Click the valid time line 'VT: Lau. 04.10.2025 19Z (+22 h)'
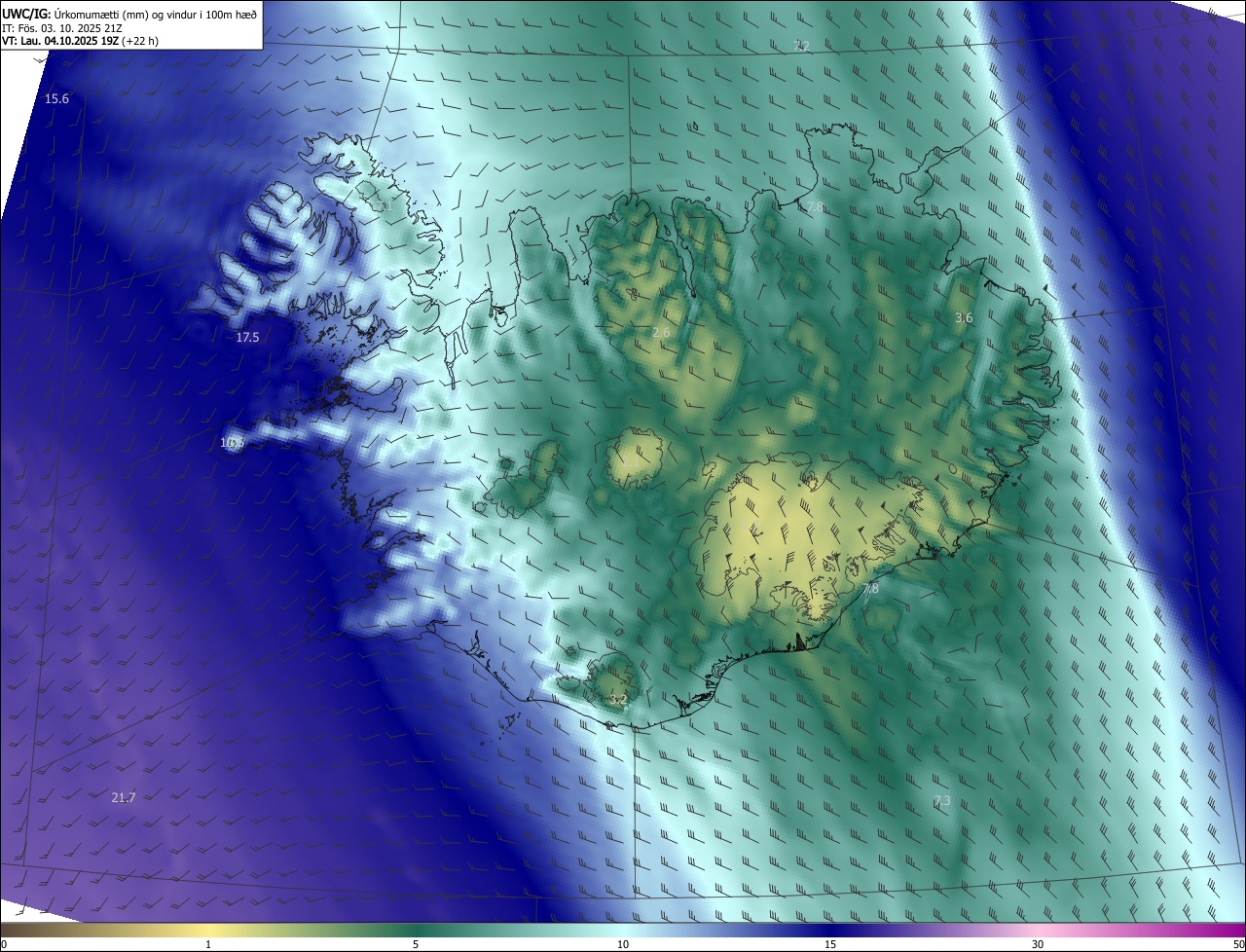 (82, 41)
